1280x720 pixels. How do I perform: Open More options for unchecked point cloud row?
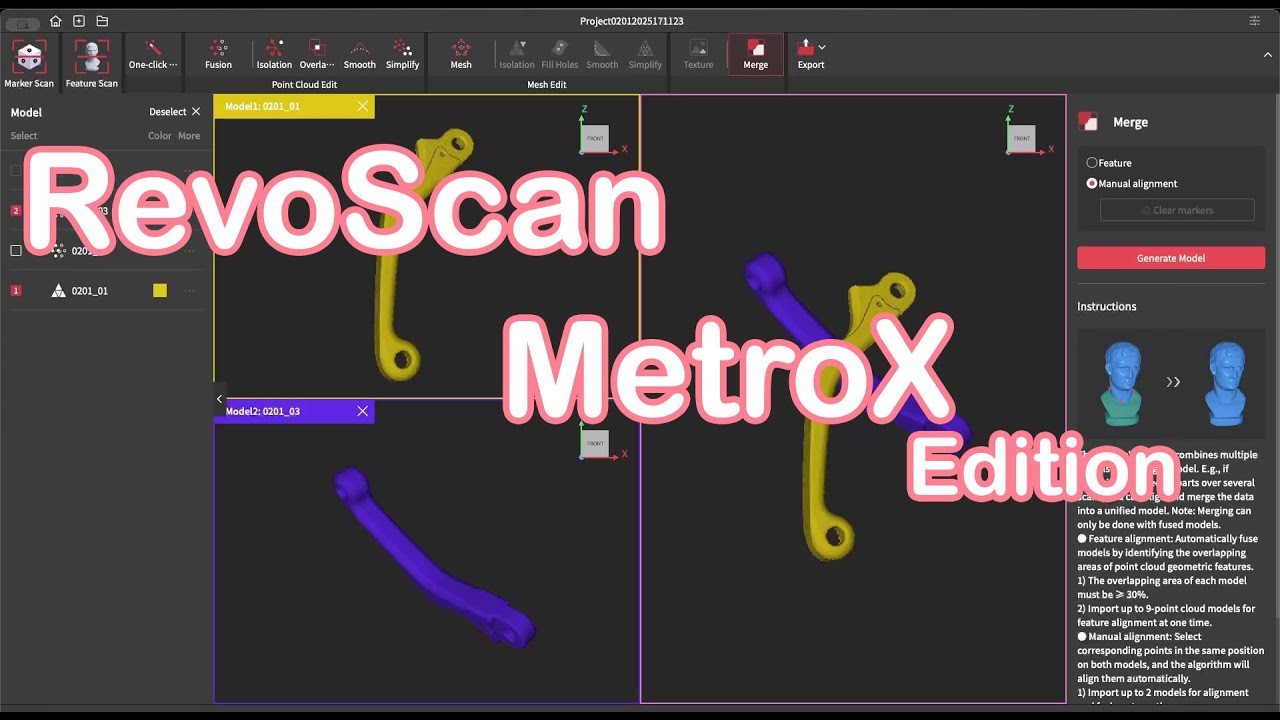pyautogui.click(x=189, y=250)
